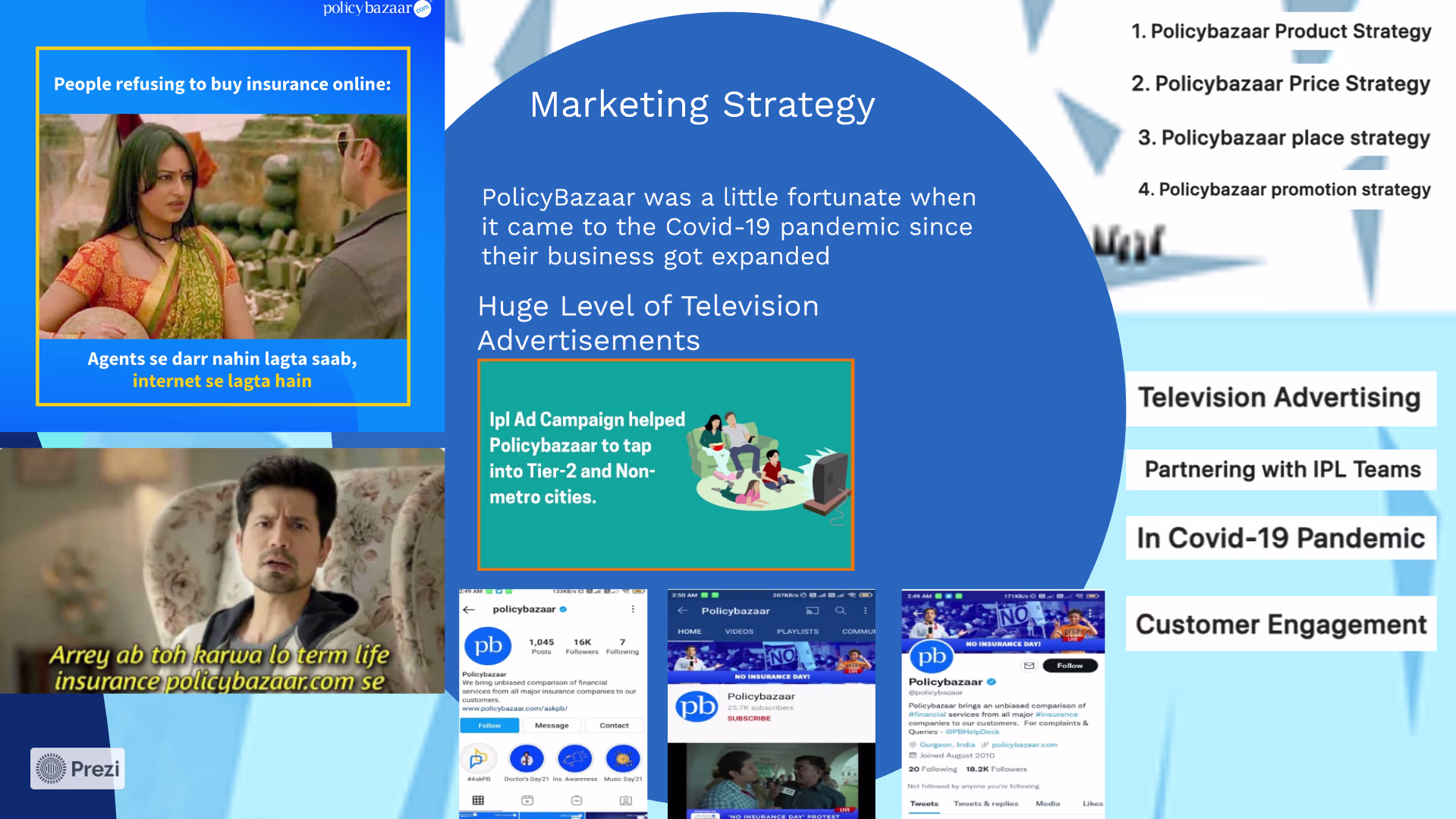Click the 20 Following count on Twitter
The width and height of the screenshot is (1456, 819).
932,769
